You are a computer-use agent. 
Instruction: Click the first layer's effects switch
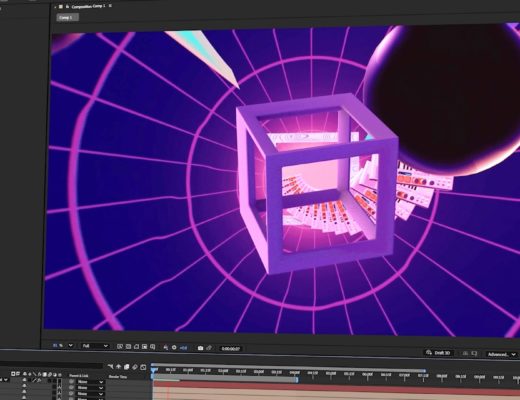pos(39,380)
